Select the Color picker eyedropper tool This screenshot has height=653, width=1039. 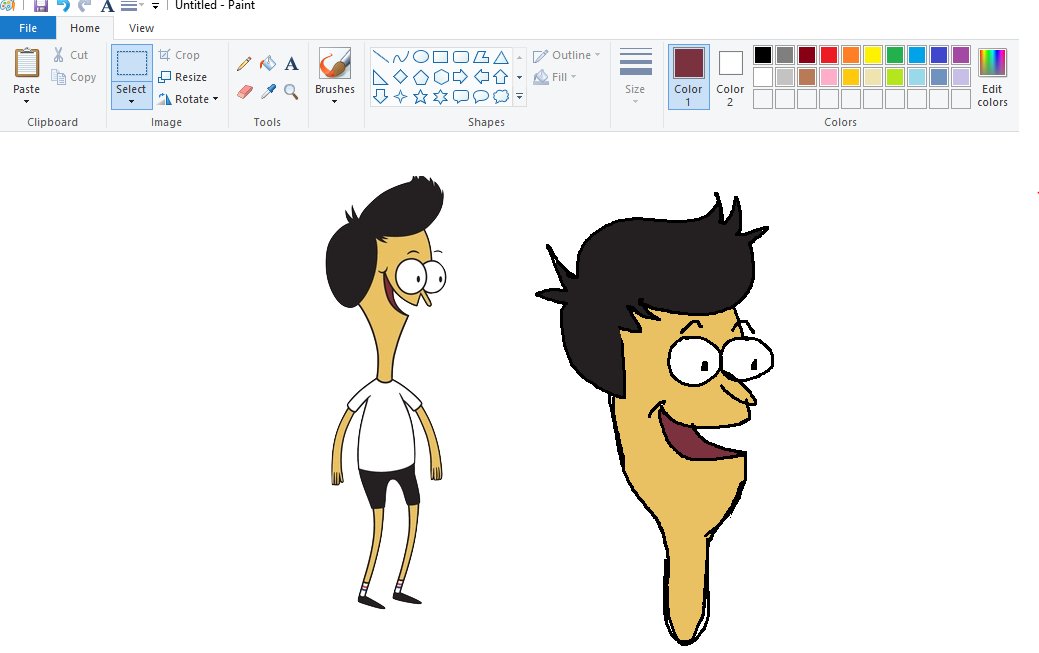268,91
